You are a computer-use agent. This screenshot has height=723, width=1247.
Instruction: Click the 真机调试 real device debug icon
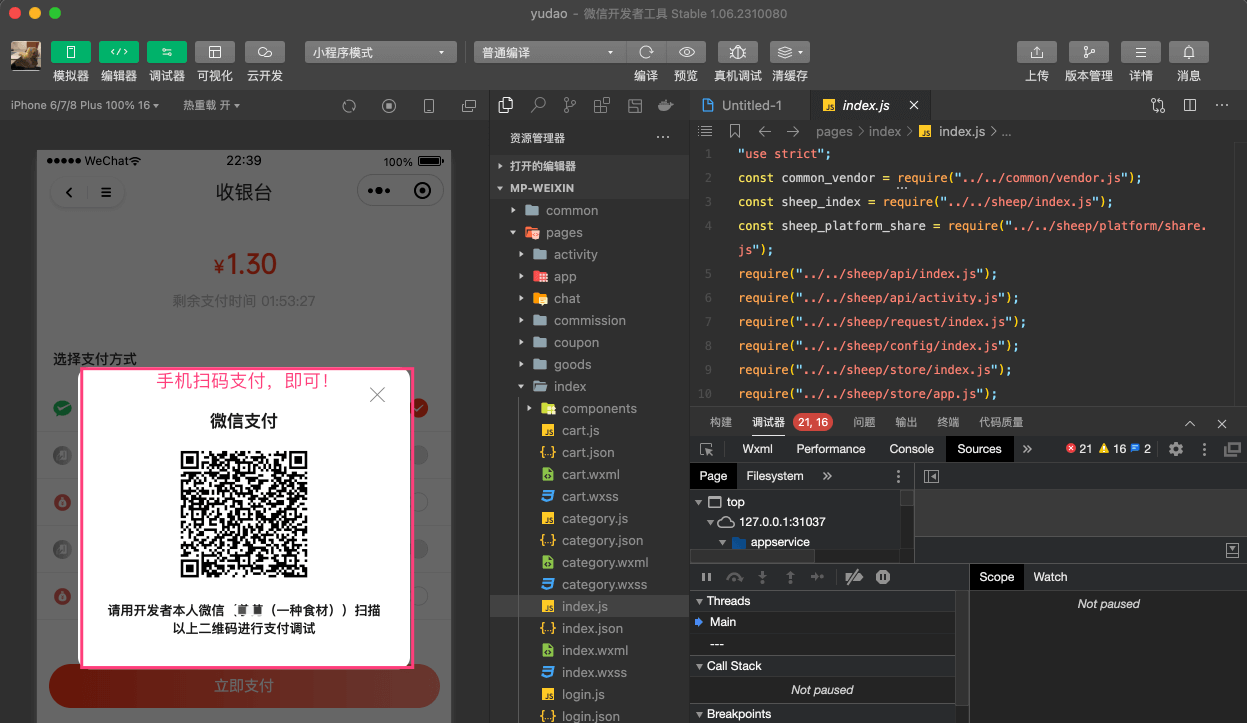pyautogui.click(x=737, y=52)
